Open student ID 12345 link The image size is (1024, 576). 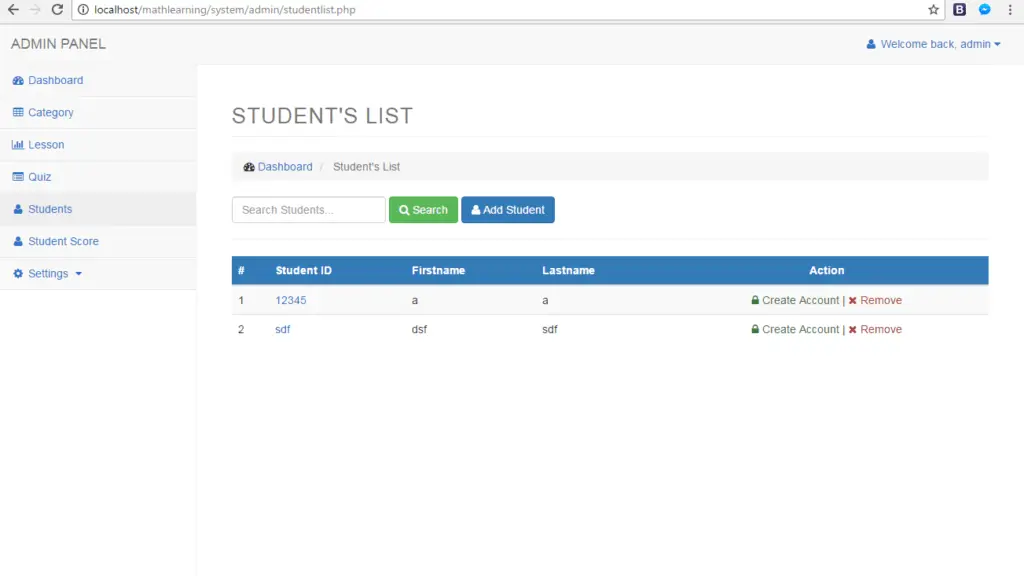pyautogui.click(x=290, y=300)
